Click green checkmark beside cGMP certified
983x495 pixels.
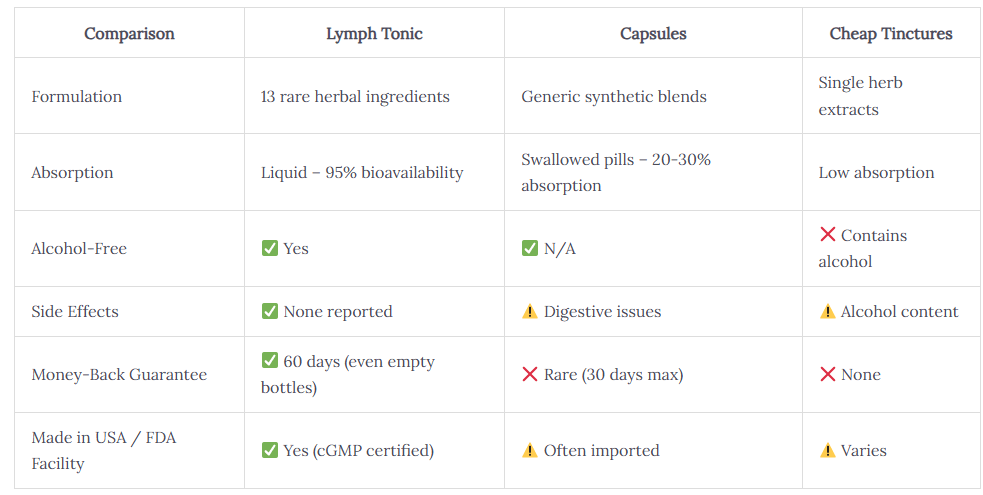(x=270, y=450)
